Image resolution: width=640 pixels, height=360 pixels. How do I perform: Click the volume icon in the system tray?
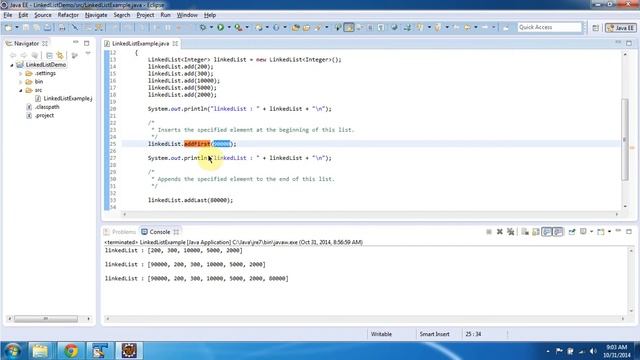[x=593, y=351]
